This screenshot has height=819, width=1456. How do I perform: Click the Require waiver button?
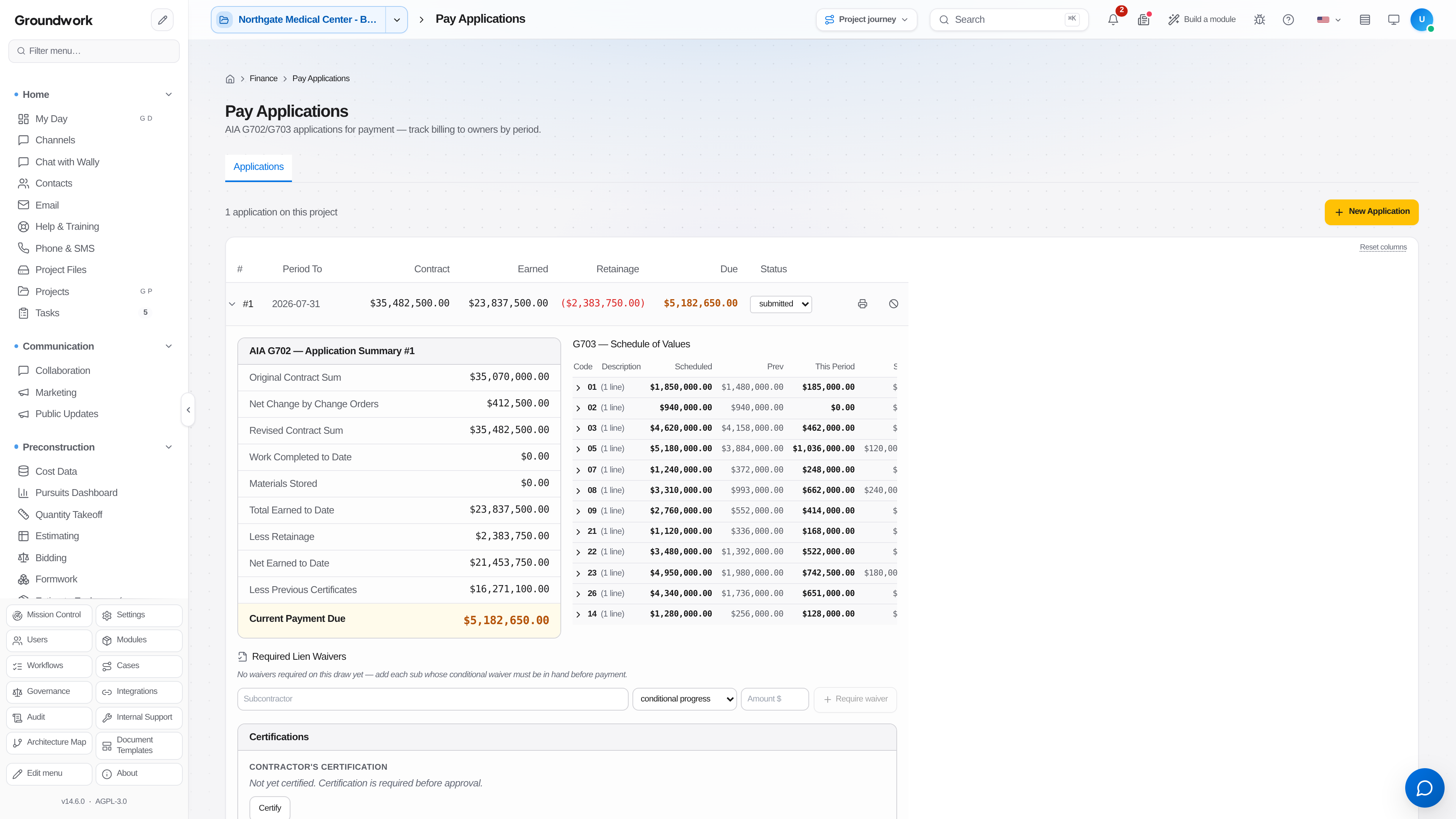click(x=855, y=699)
